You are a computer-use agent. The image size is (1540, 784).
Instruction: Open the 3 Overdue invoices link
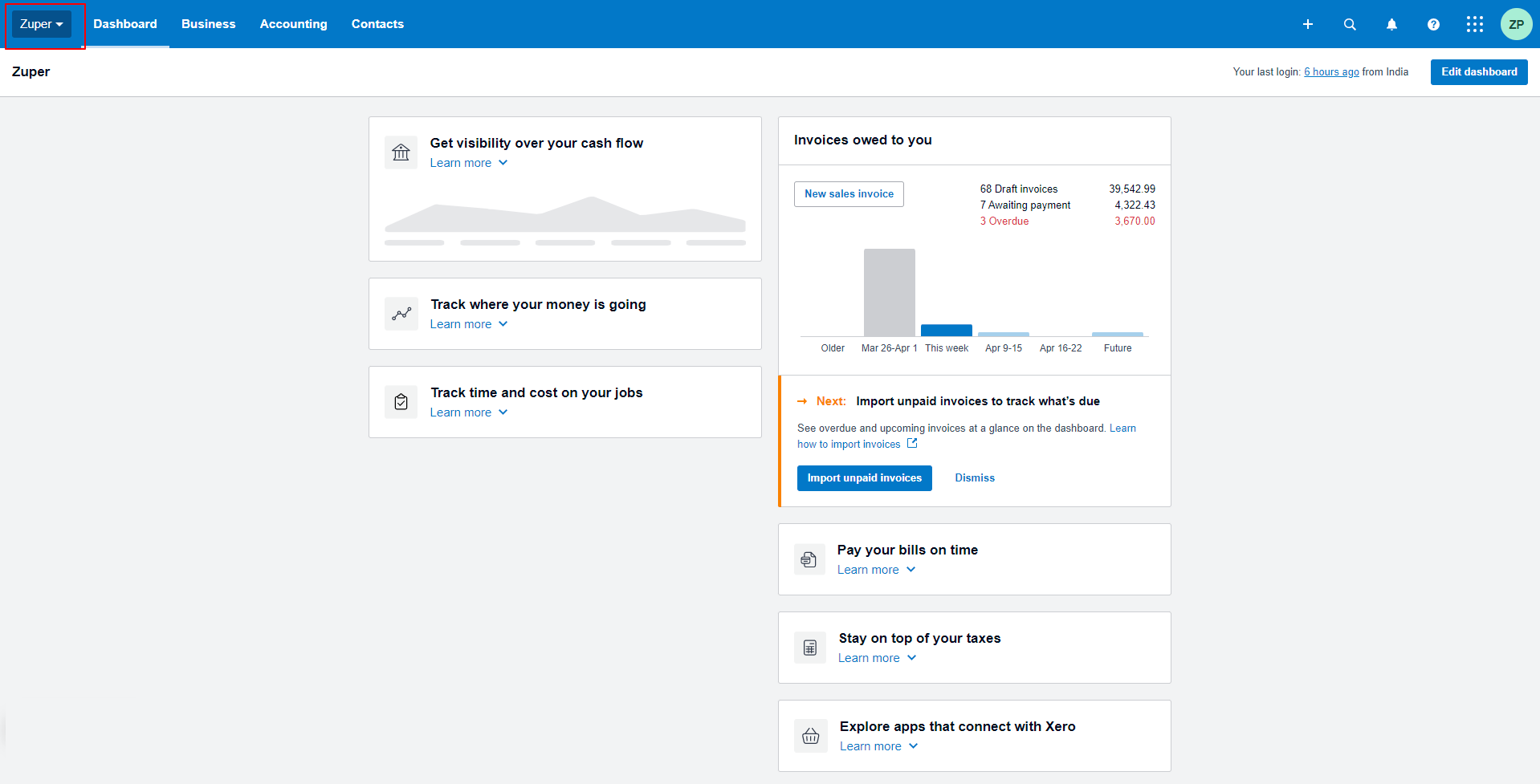click(1004, 221)
